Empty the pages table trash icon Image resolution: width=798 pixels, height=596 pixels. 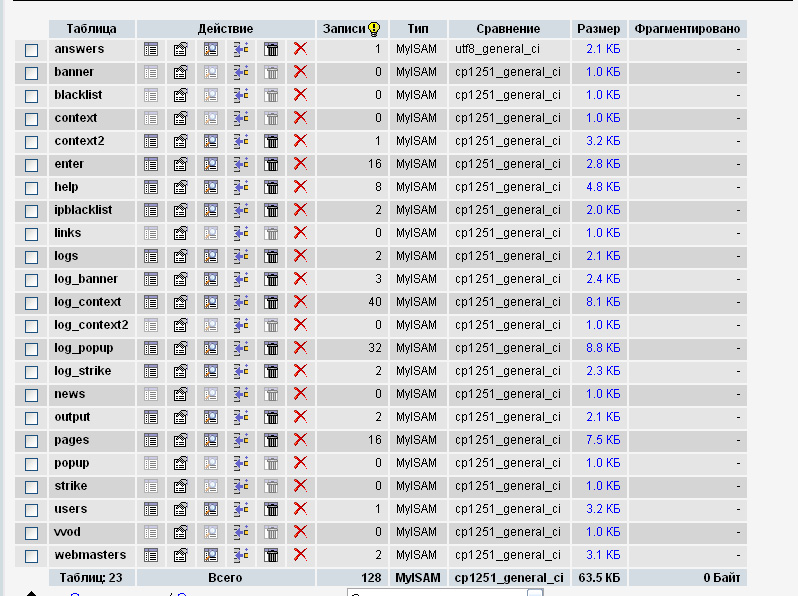[271, 440]
